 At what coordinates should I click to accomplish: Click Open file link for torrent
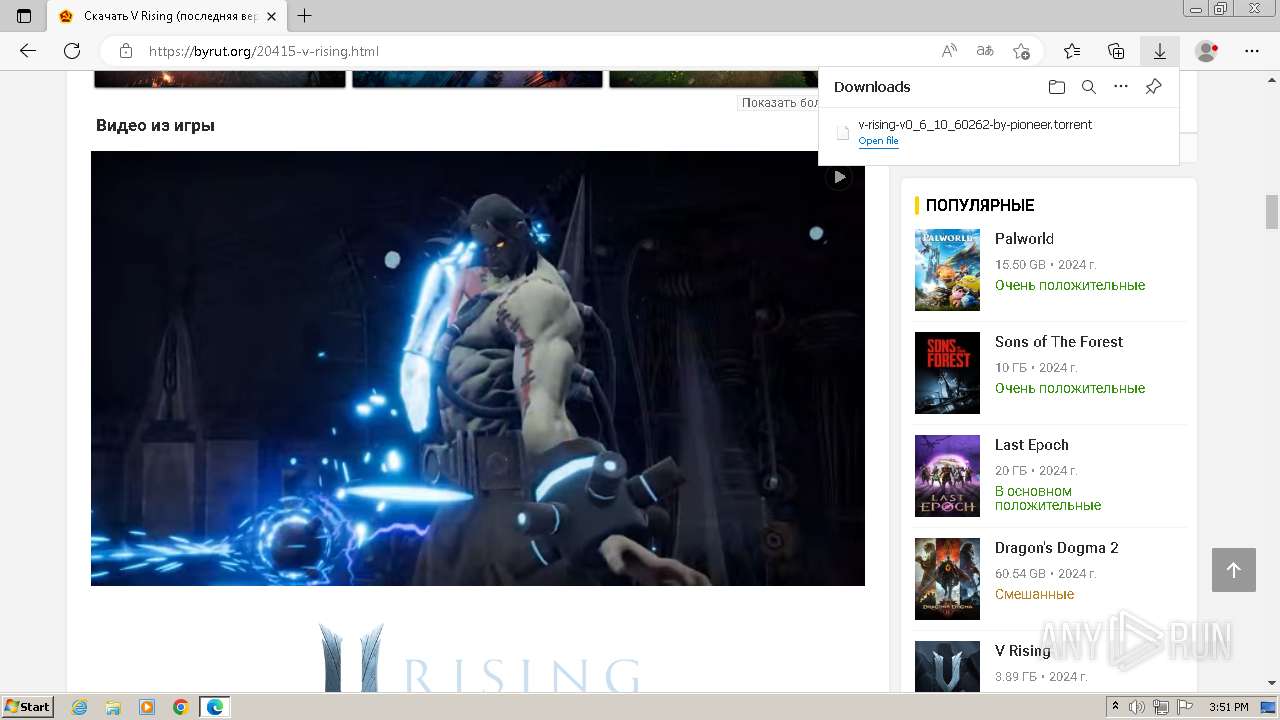[878, 141]
